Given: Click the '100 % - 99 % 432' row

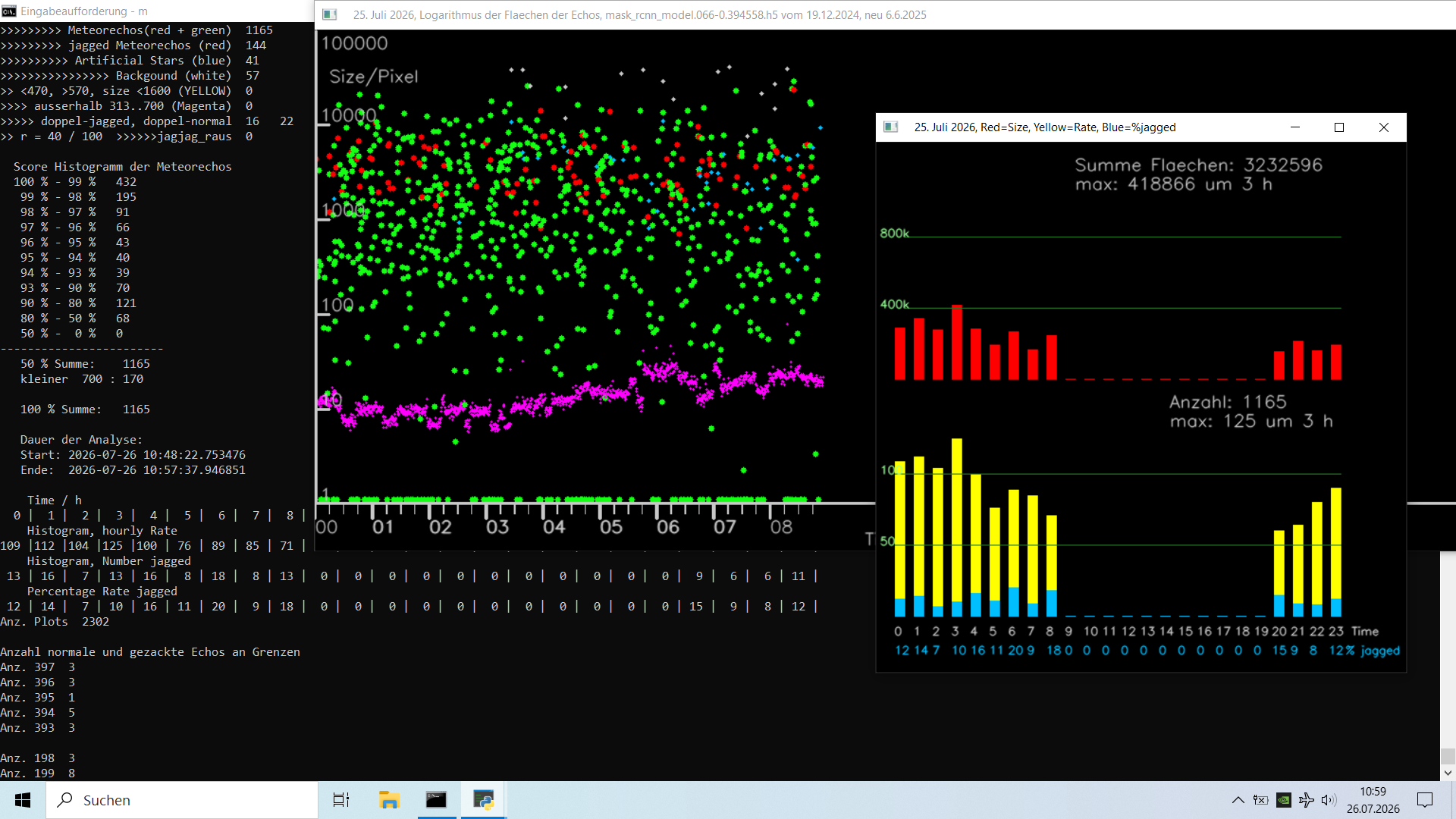Looking at the screenshot, I should pos(75,182).
